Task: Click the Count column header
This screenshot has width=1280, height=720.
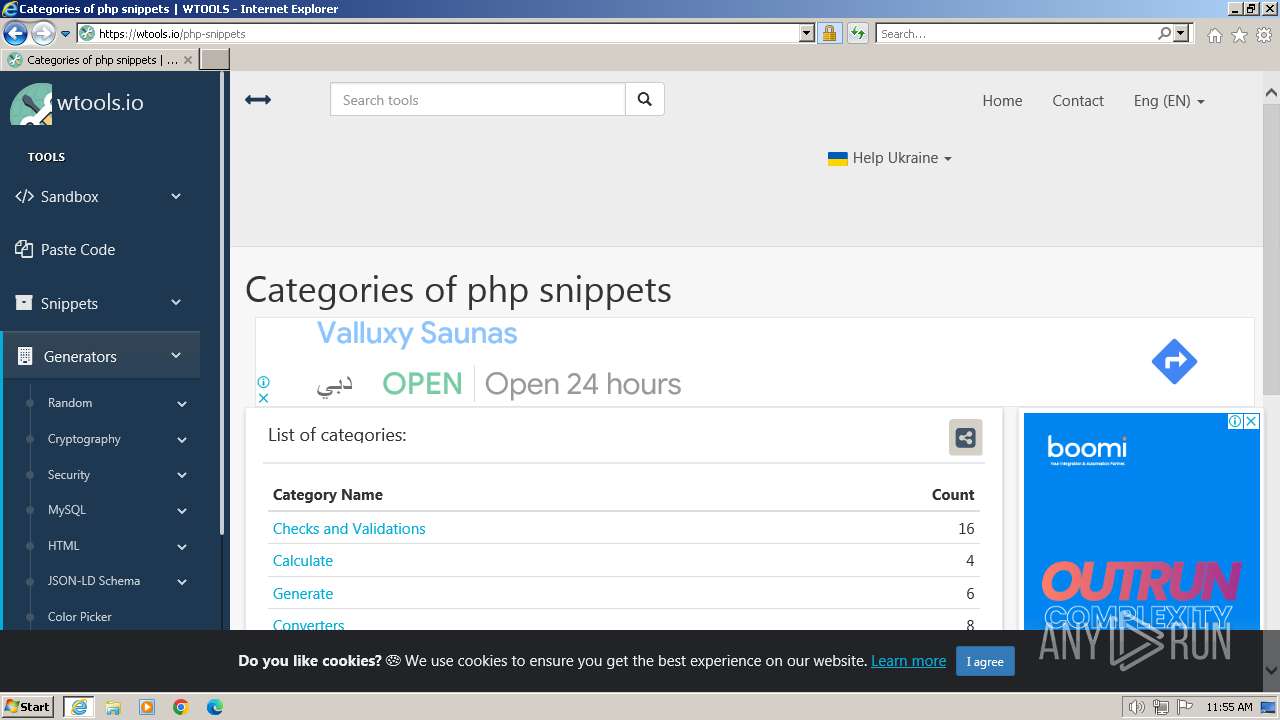Action: [952, 495]
